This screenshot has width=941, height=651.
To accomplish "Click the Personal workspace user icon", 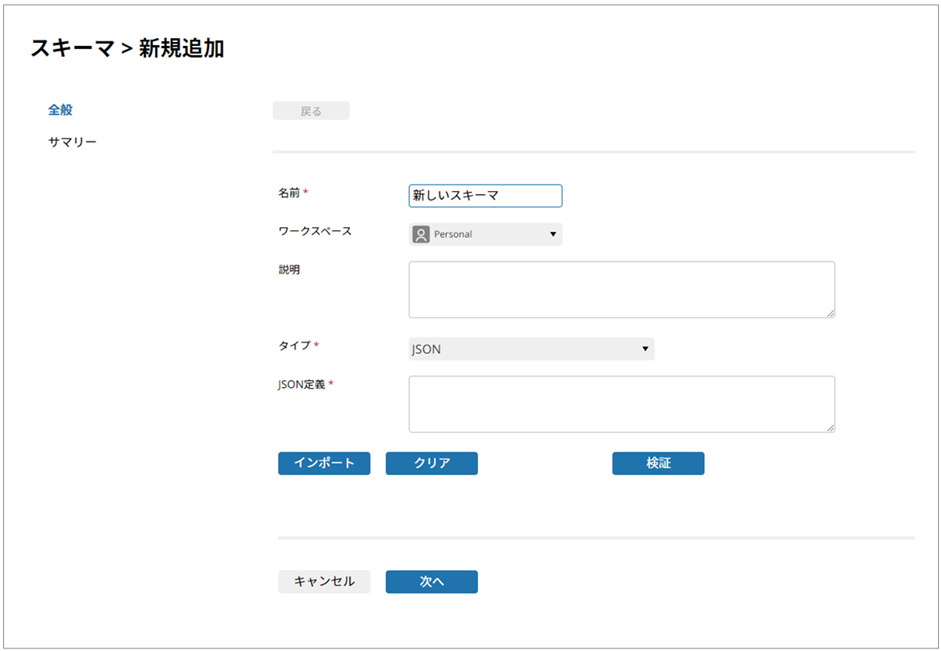I will 421,234.
